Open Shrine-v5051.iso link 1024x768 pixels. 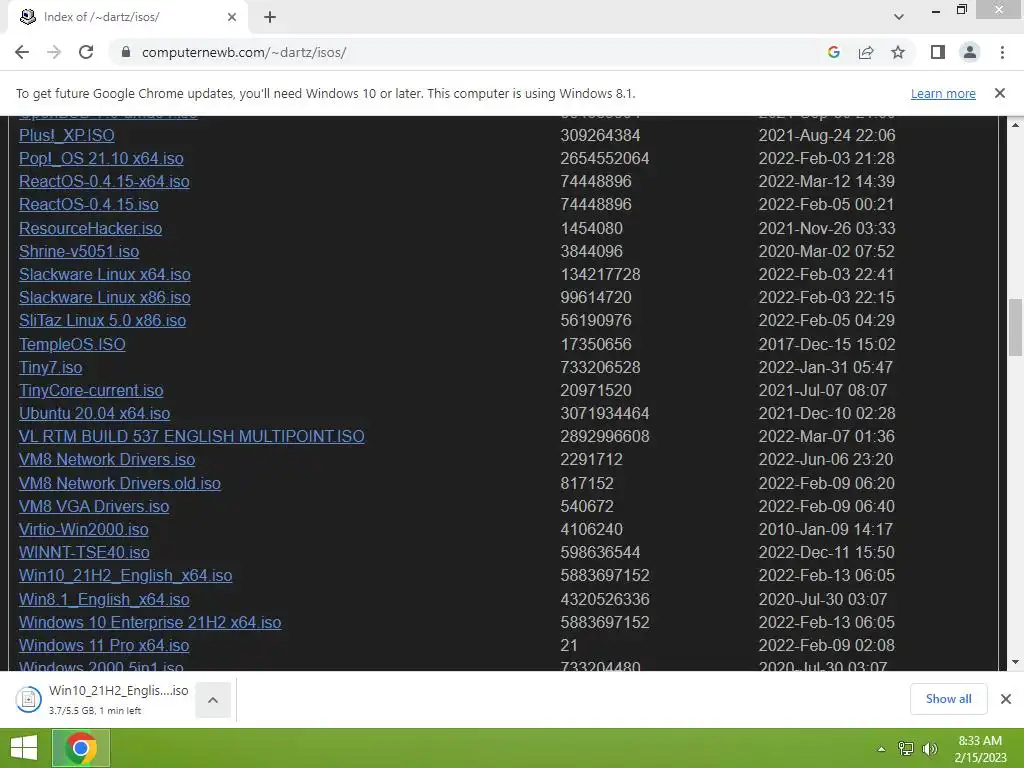79,251
